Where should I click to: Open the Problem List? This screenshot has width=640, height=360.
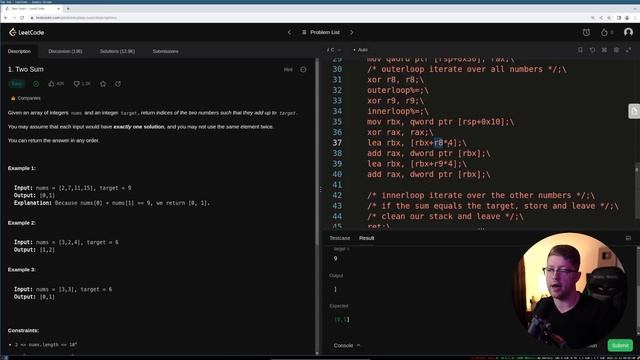tap(321, 32)
